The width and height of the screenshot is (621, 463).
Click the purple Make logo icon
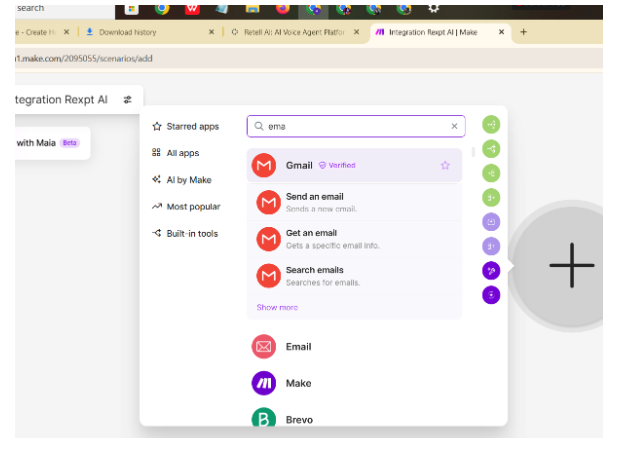click(264, 383)
